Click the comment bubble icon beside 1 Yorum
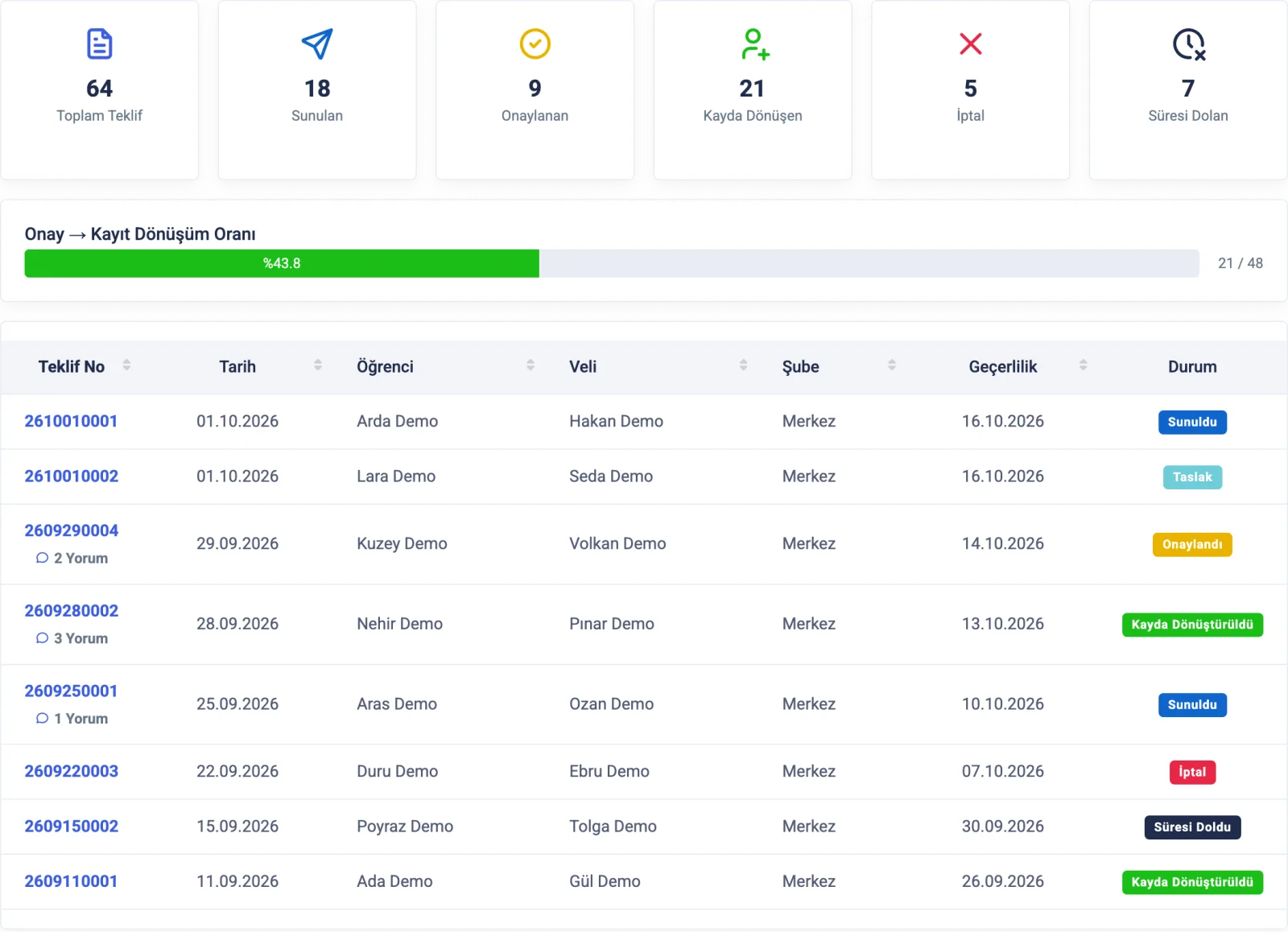The height and width of the screenshot is (932, 1288). 42,718
